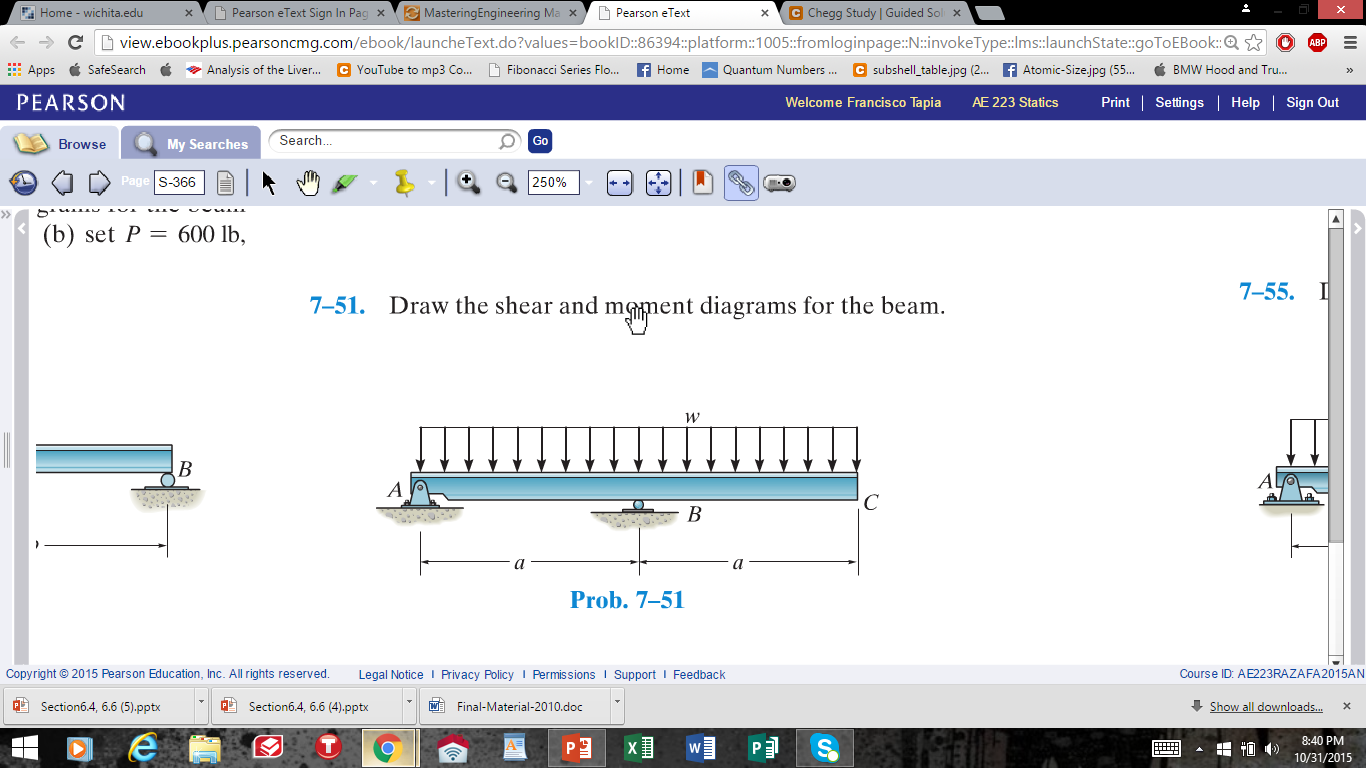Open the Settings link
Viewport: 1366px width, 768px height.
point(1180,102)
